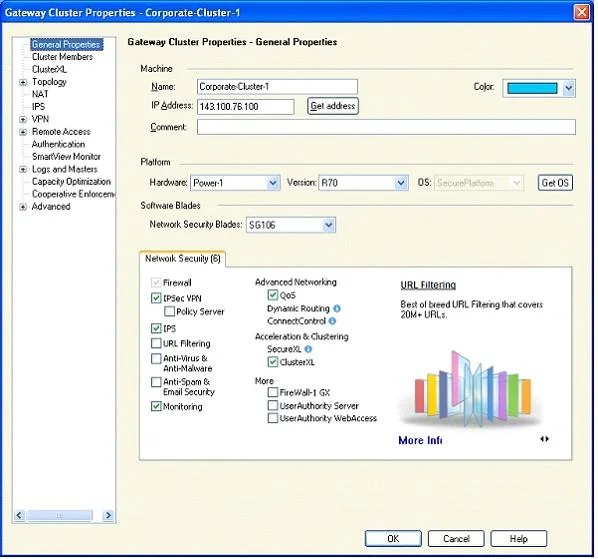
Task: Open the Authentication page
Action: [x=58, y=144]
